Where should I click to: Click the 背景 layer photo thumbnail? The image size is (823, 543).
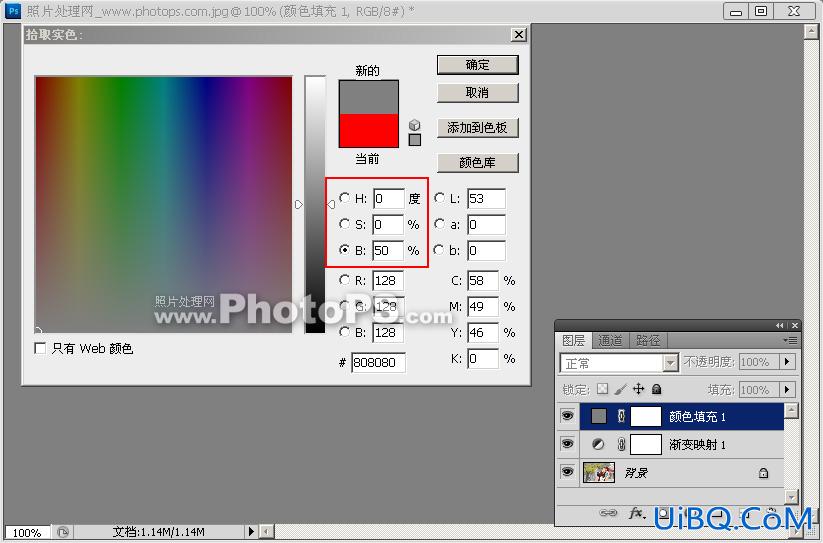(599, 472)
